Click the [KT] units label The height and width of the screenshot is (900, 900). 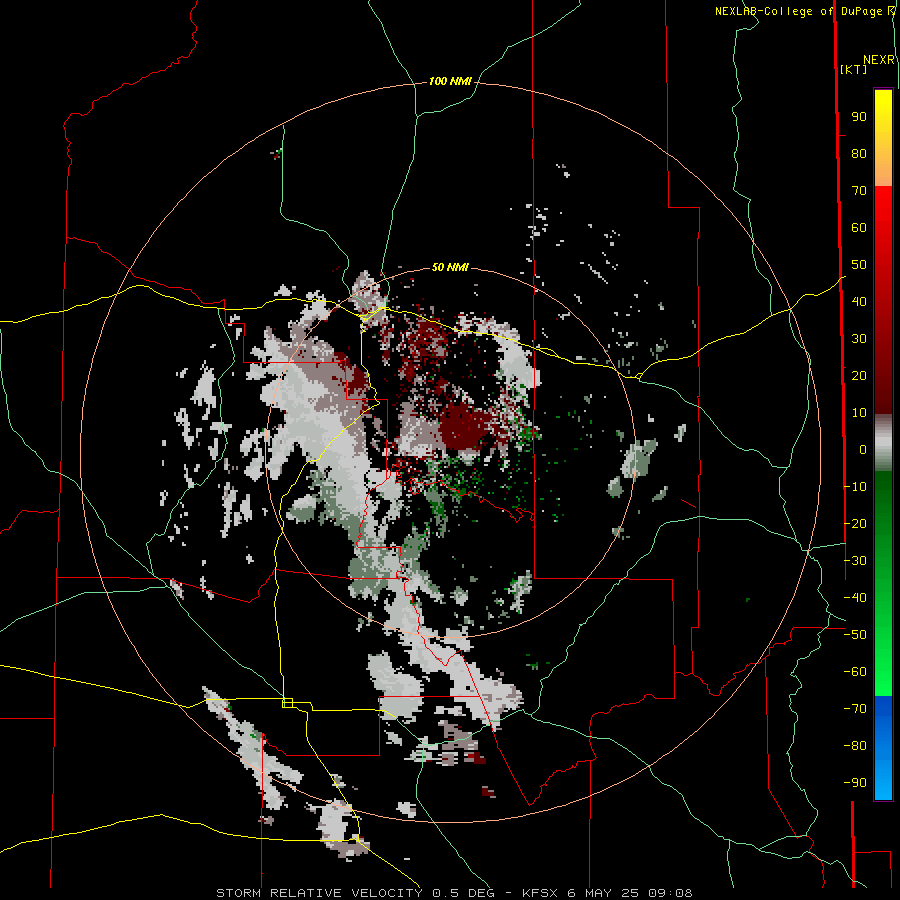coord(853,69)
